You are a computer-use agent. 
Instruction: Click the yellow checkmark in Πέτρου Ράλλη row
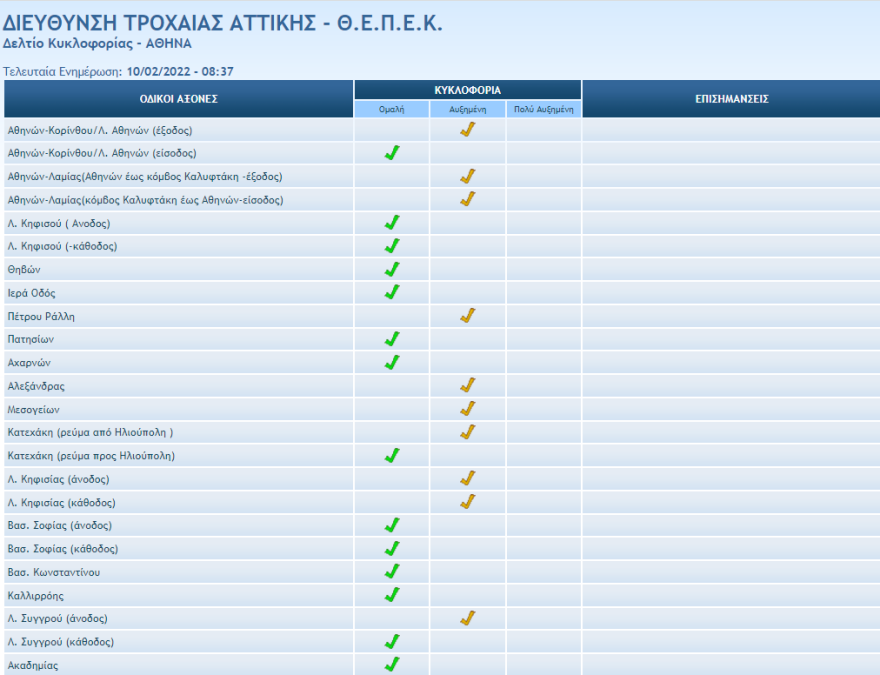tap(467, 316)
